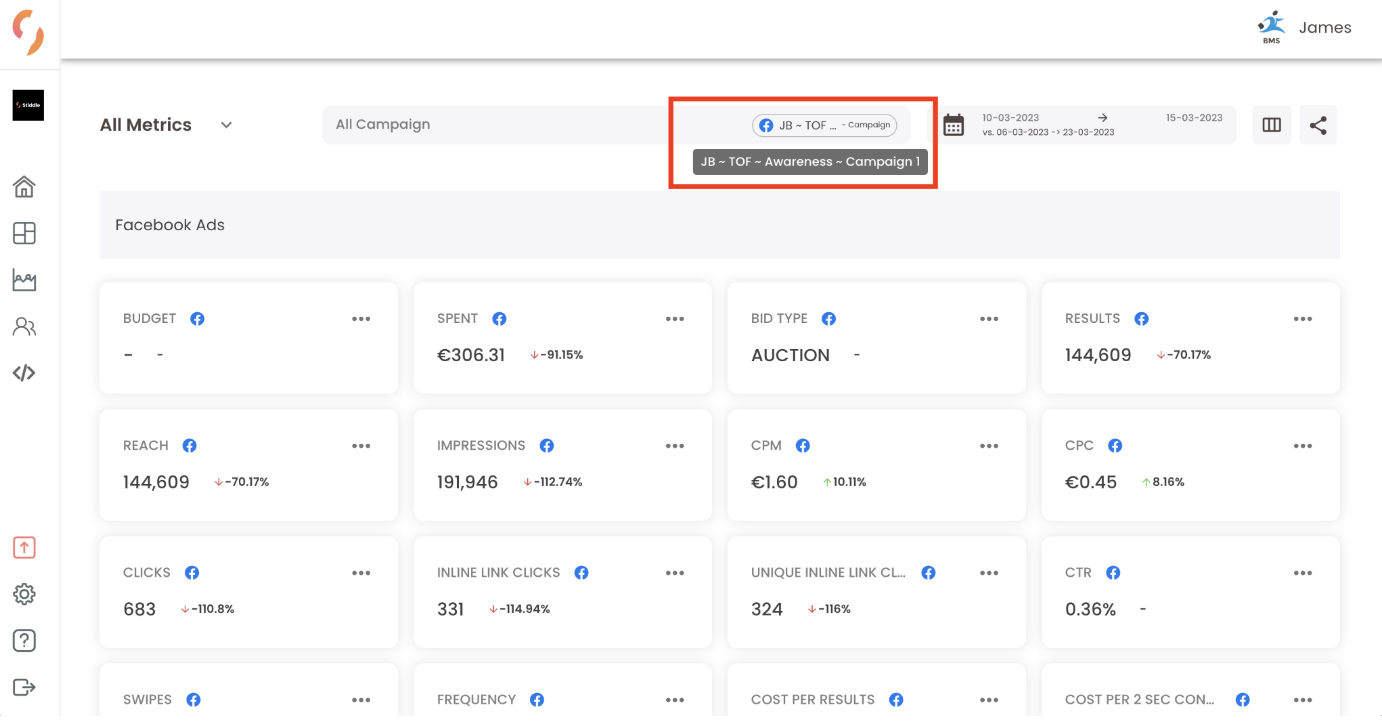The height and width of the screenshot is (722, 1382).
Task: Click the €0.45 CPC value
Action: tap(1091, 482)
